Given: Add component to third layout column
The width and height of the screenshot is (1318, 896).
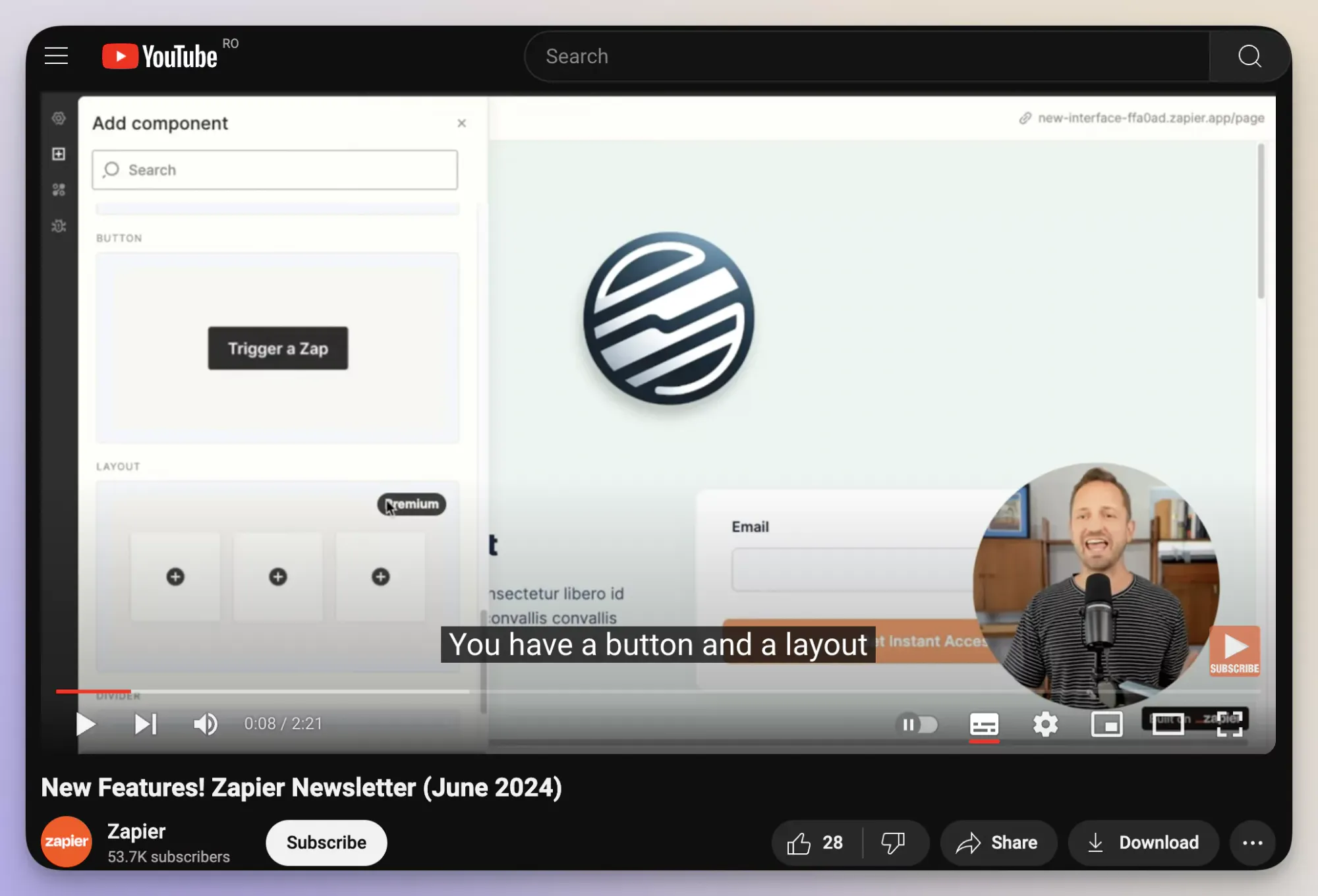Looking at the screenshot, I should click(381, 576).
